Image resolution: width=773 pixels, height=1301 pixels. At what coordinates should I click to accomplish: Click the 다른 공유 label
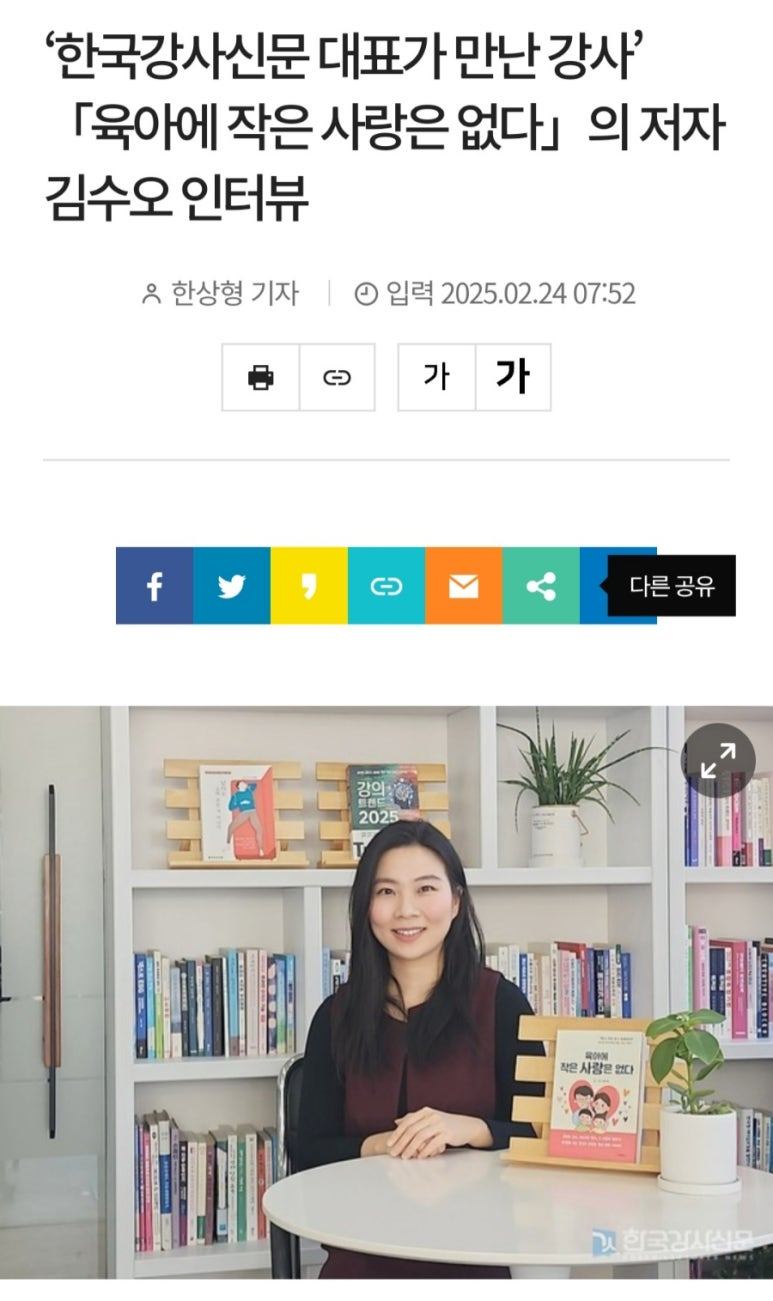672,586
